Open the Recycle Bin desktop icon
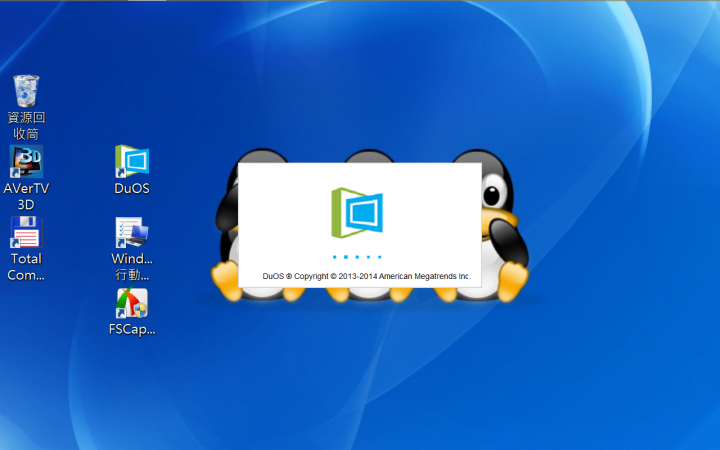 (26, 90)
